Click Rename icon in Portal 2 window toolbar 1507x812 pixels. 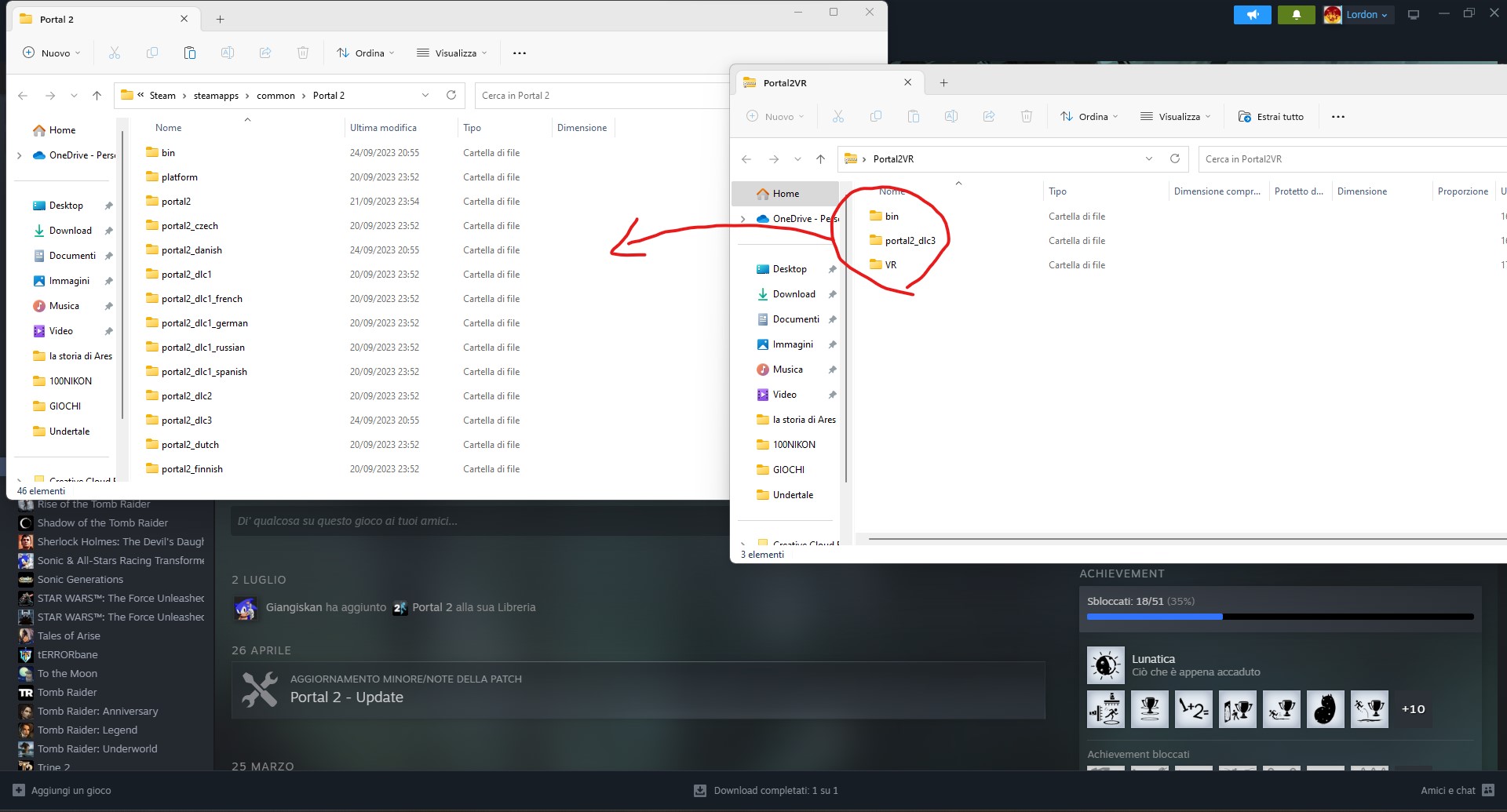click(228, 53)
